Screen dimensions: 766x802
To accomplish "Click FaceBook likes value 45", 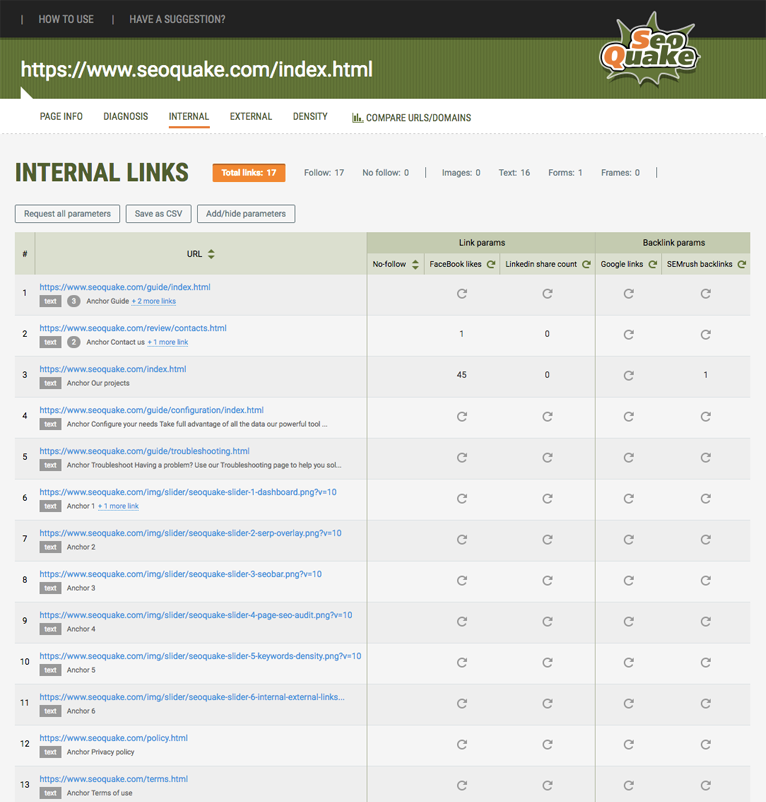I will tap(462, 375).
